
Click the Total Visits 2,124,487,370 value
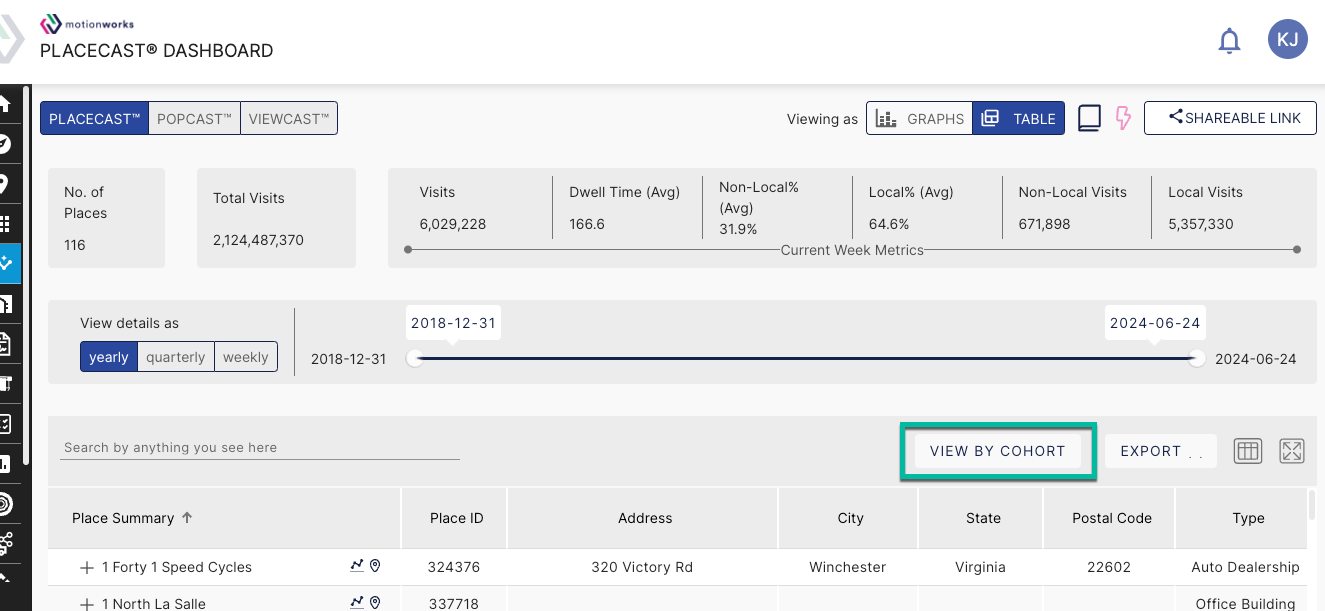[x=258, y=240]
